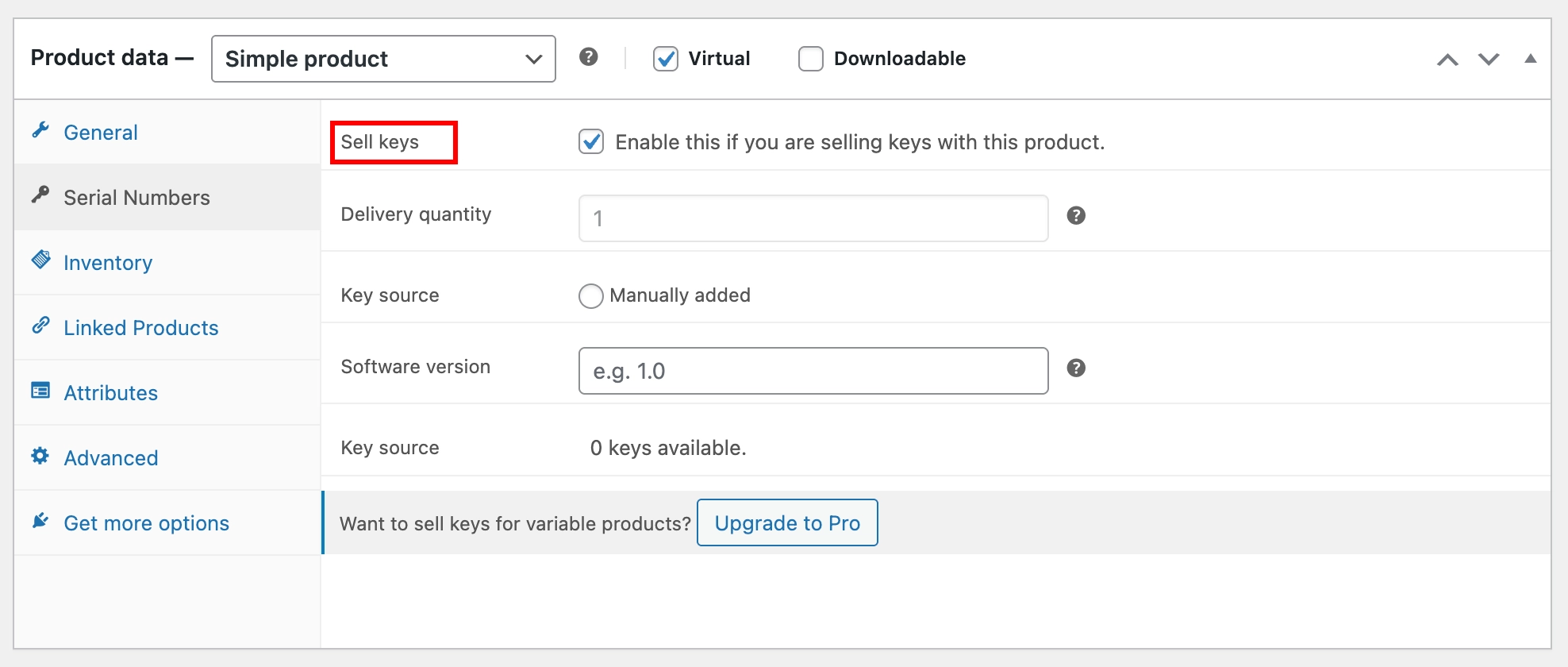
Task: Click the Attributes list icon
Action: pos(40,391)
